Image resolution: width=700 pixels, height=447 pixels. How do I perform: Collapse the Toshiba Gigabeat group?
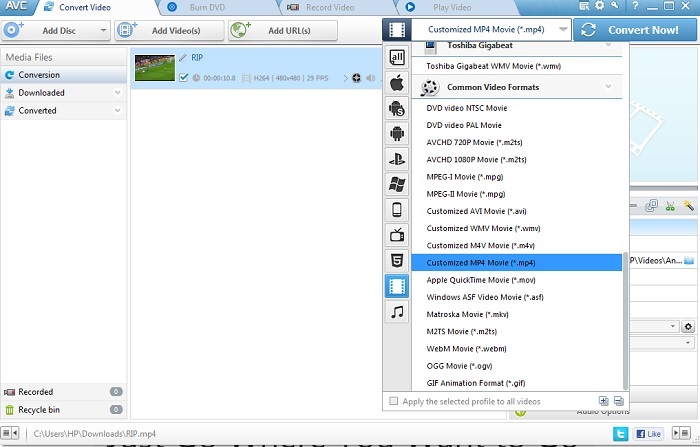608,45
